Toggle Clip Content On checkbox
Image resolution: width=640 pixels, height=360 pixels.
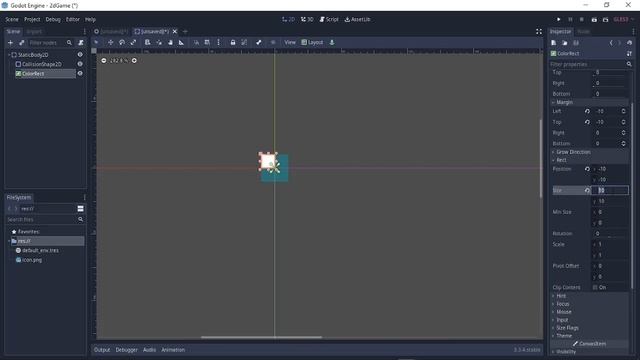pyautogui.click(x=595, y=287)
